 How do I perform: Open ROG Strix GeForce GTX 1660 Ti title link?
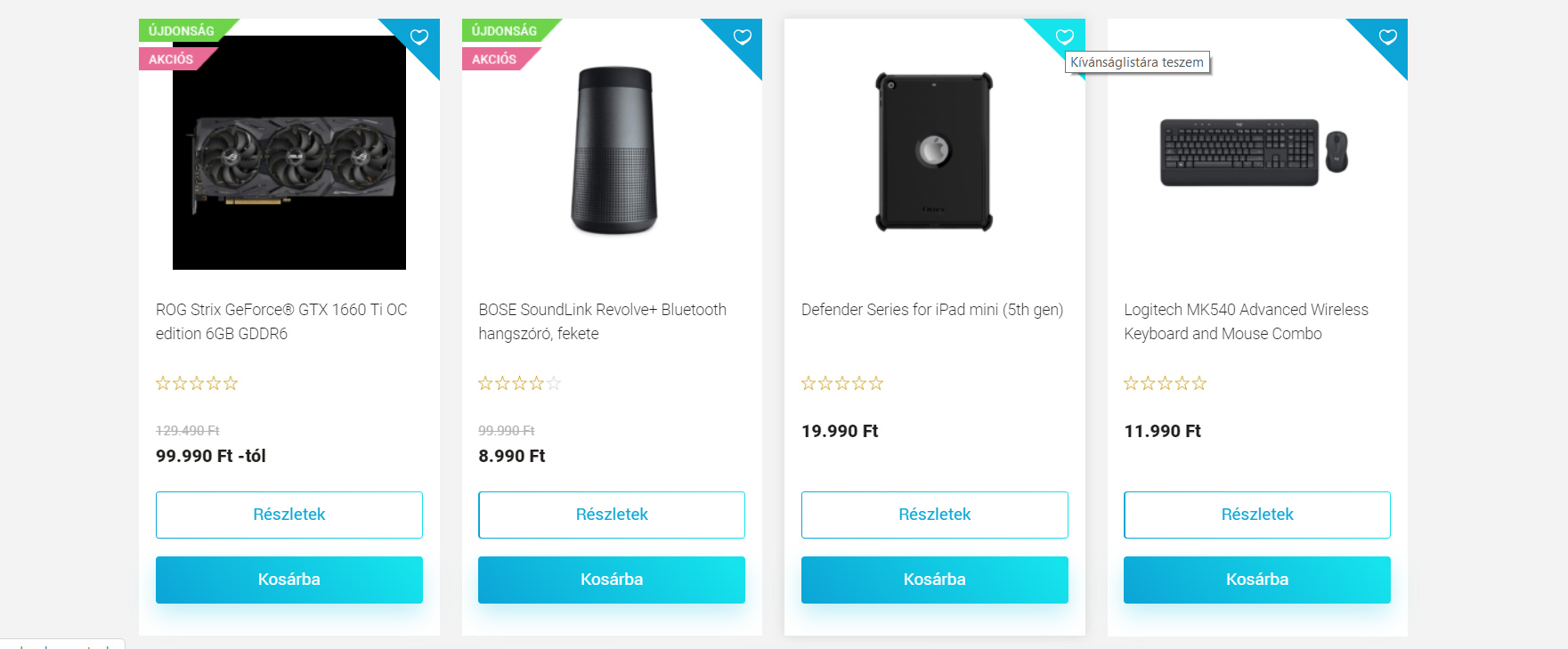(x=281, y=321)
